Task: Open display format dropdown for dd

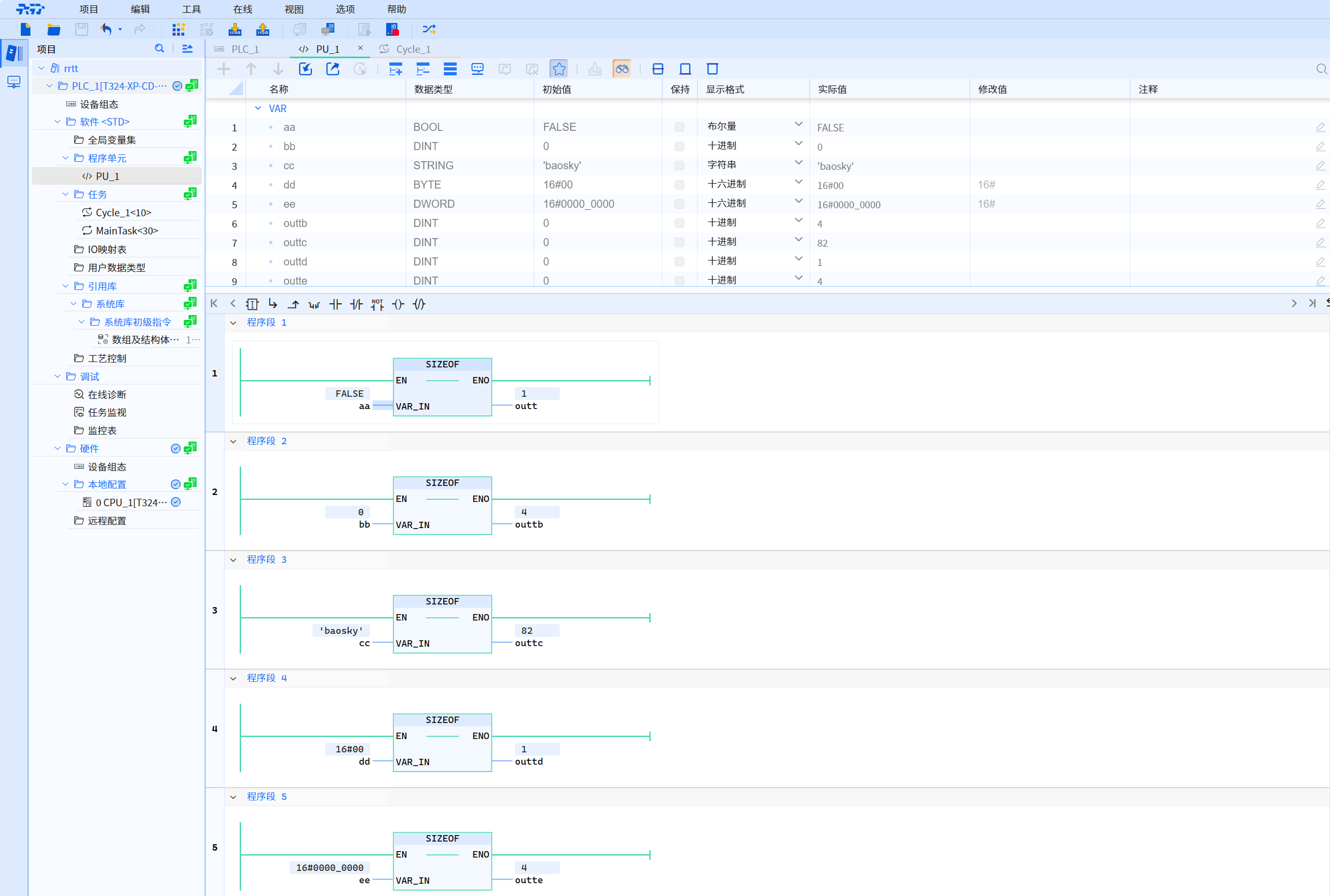Action: click(798, 183)
